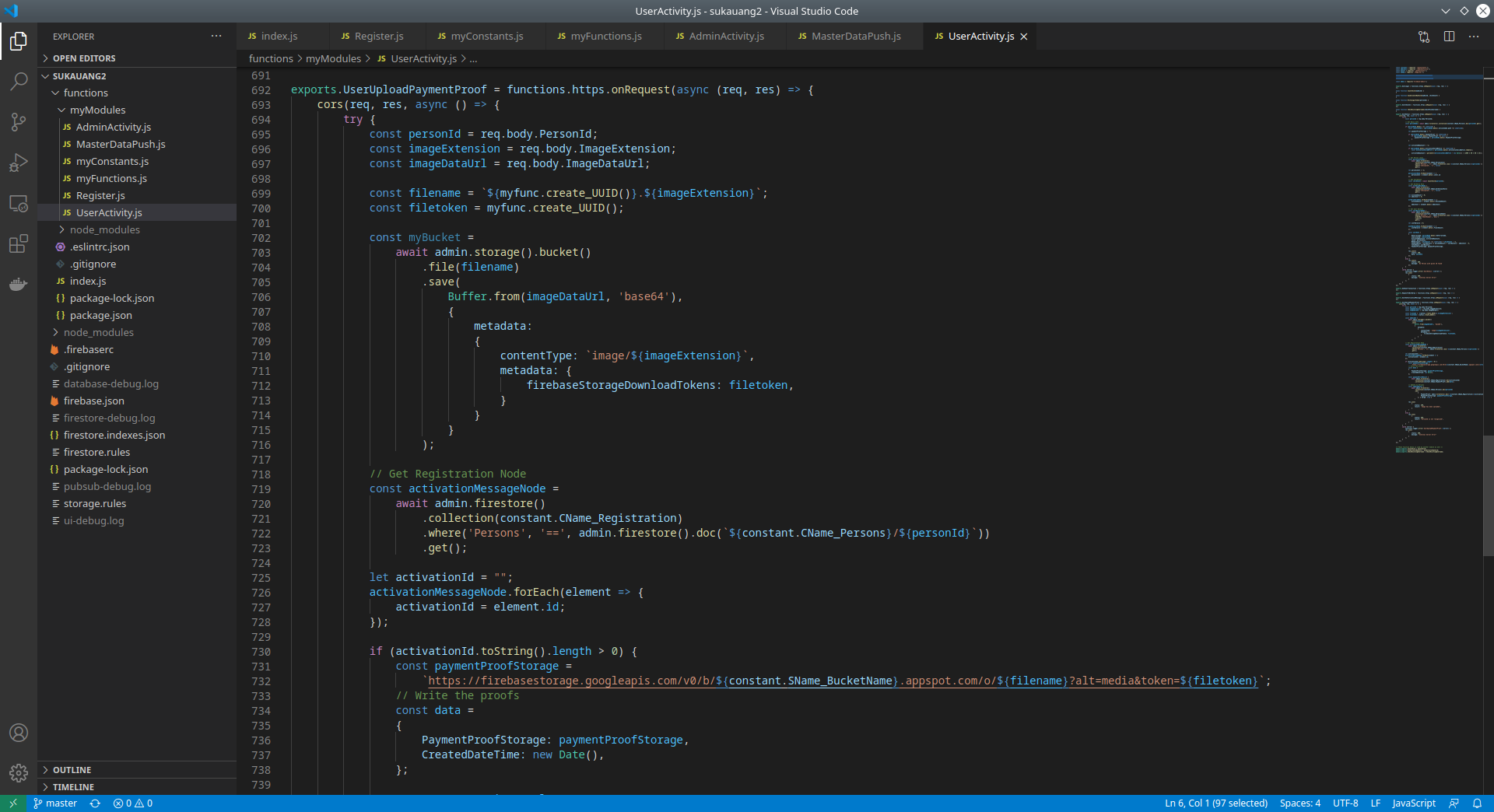Open .eslintrc.json file
This screenshot has height=812, width=1494.
[x=137, y=247]
